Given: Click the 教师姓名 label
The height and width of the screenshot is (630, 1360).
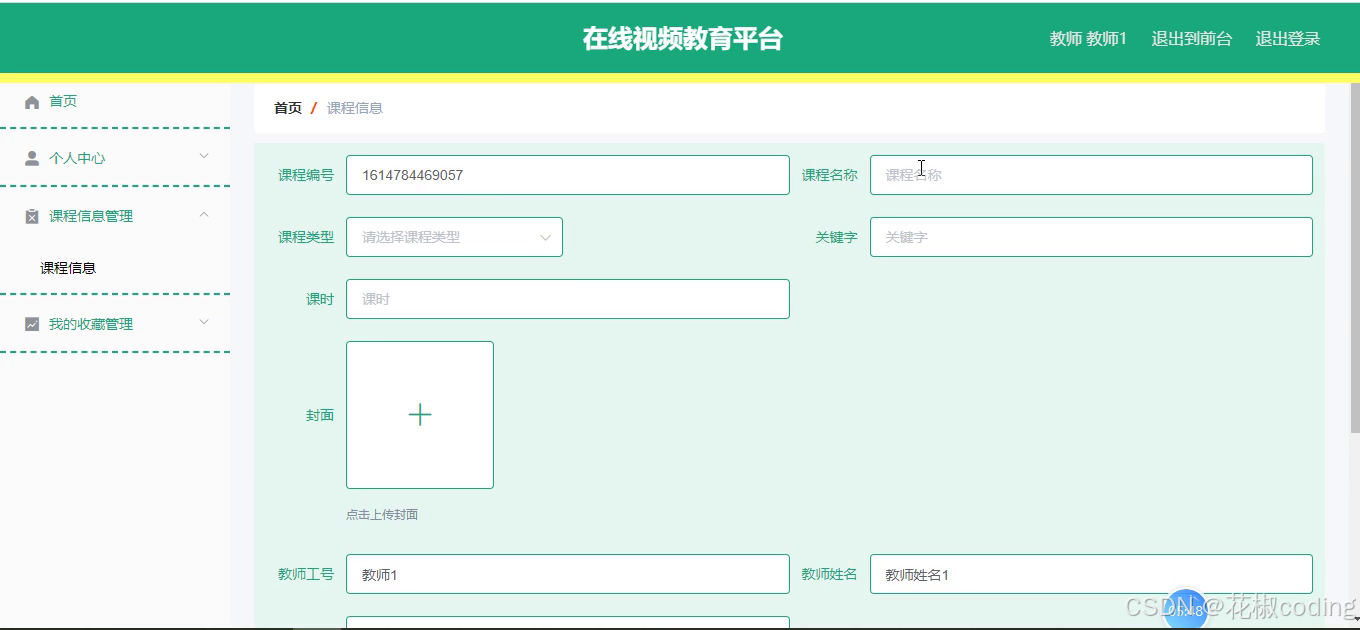Looking at the screenshot, I should click(829, 574).
